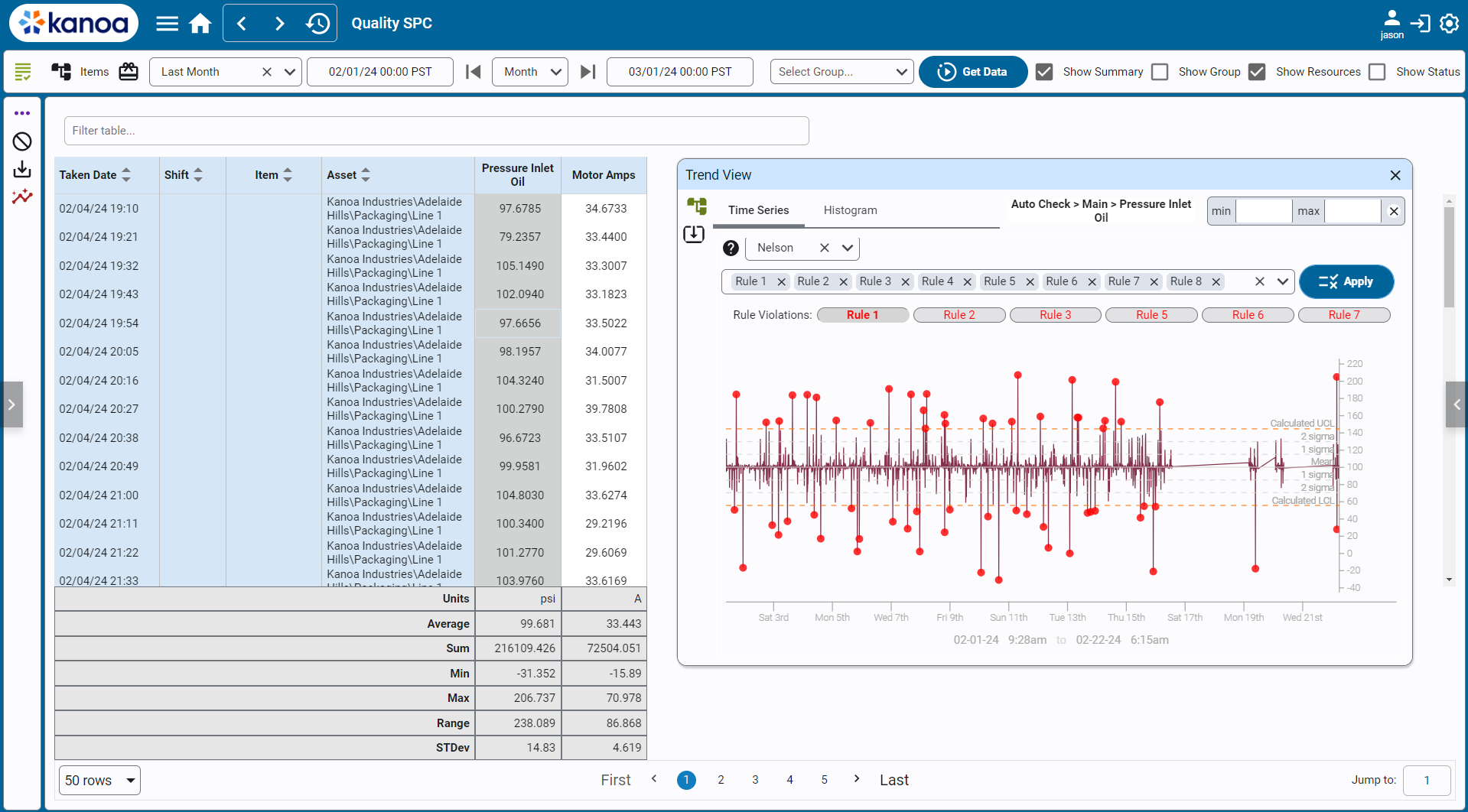Go to page 5
This screenshot has height=812, width=1468.
(x=824, y=780)
